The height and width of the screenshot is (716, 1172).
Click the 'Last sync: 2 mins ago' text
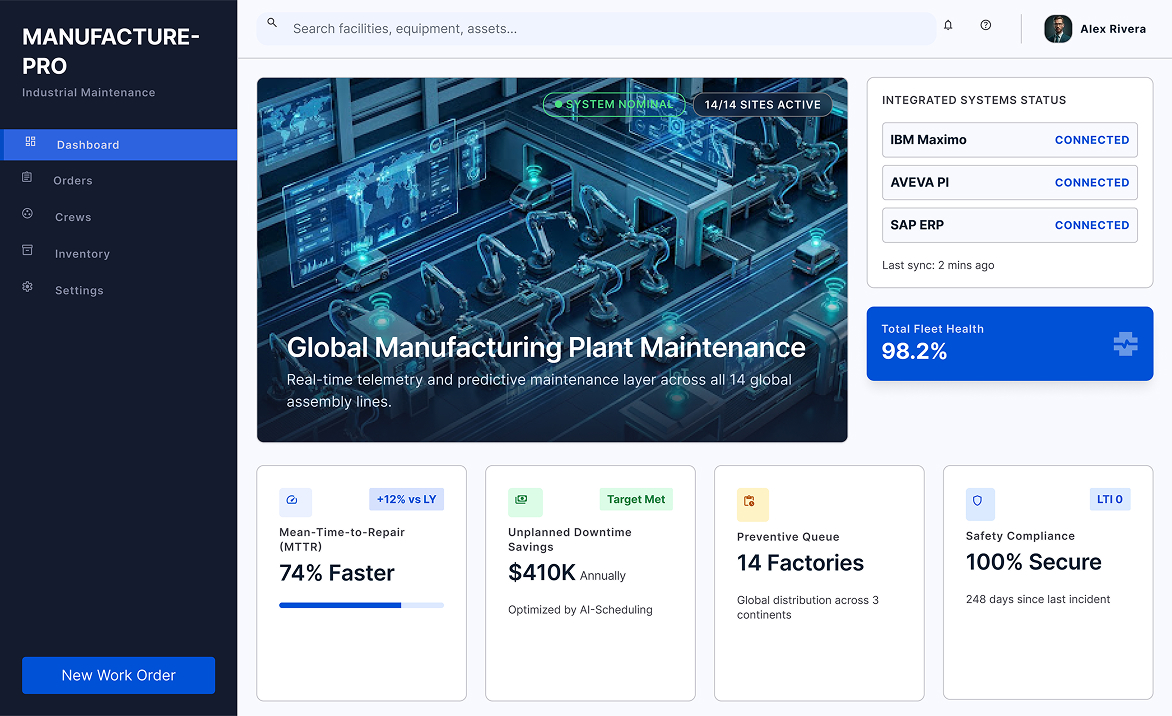click(938, 265)
